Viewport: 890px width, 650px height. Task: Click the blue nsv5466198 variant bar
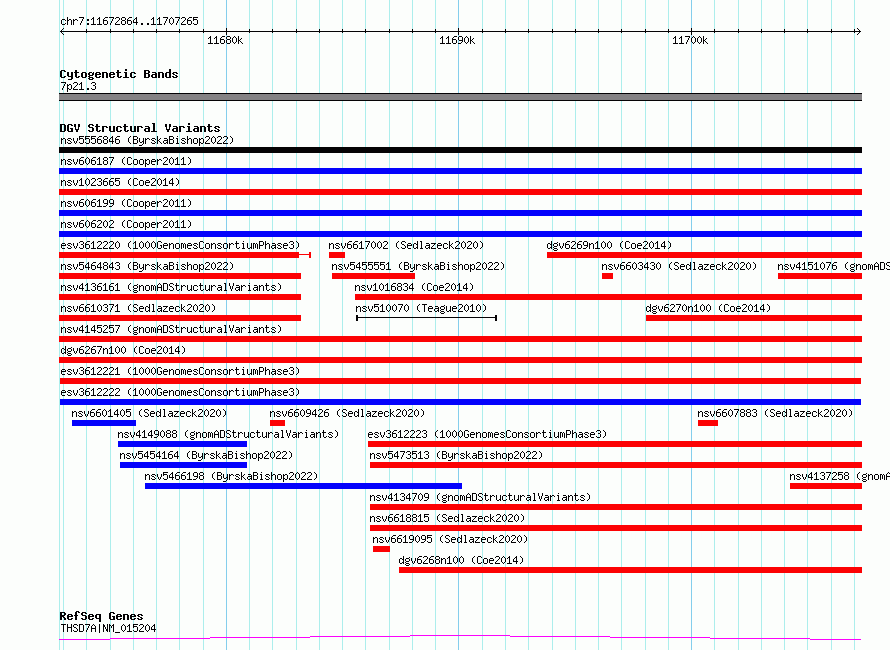click(x=303, y=486)
